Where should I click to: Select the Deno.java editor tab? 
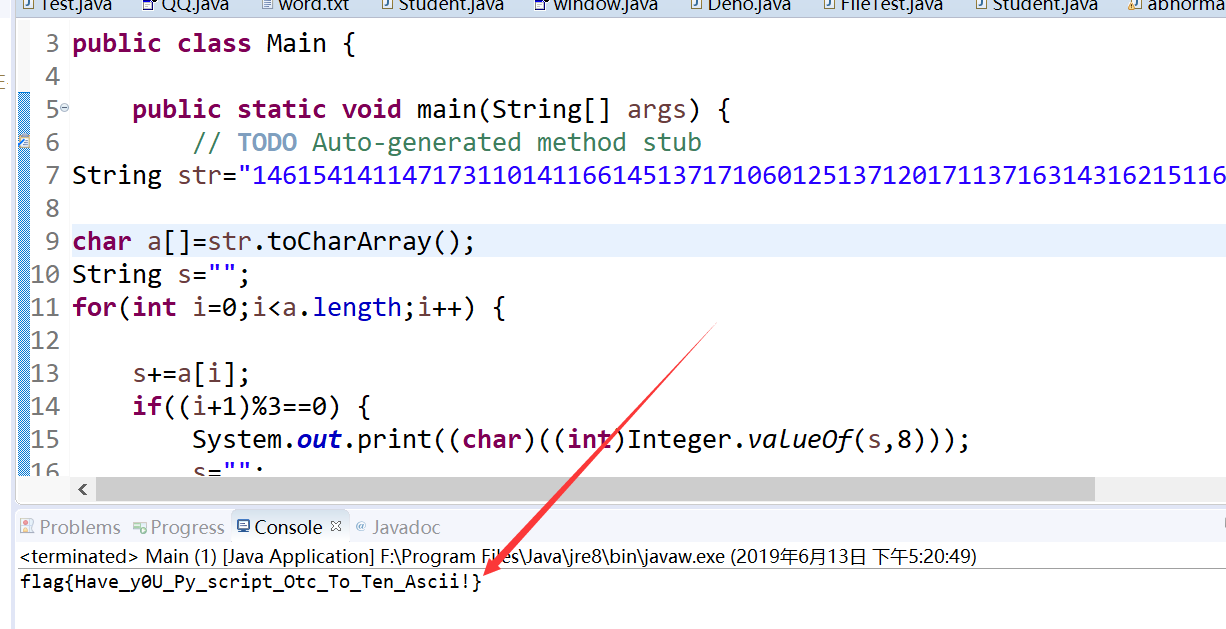pos(739,5)
